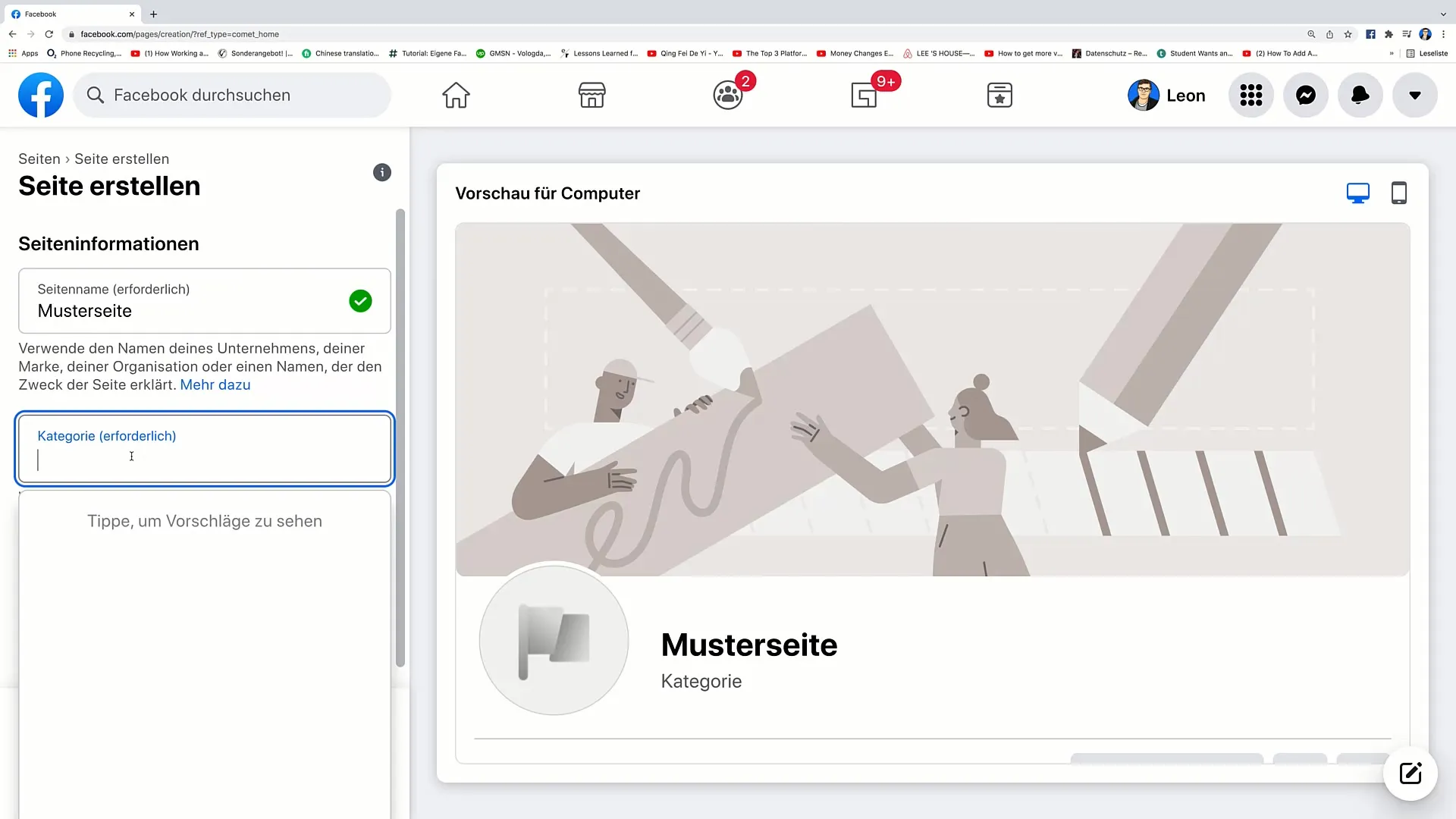
Task: Open the Pages feed icon showing 9+
Action: point(864,96)
